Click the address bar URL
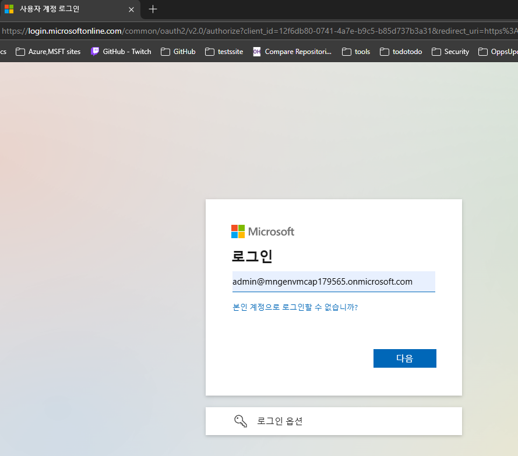The image size is (518, 456). click(x=259, y=31)
